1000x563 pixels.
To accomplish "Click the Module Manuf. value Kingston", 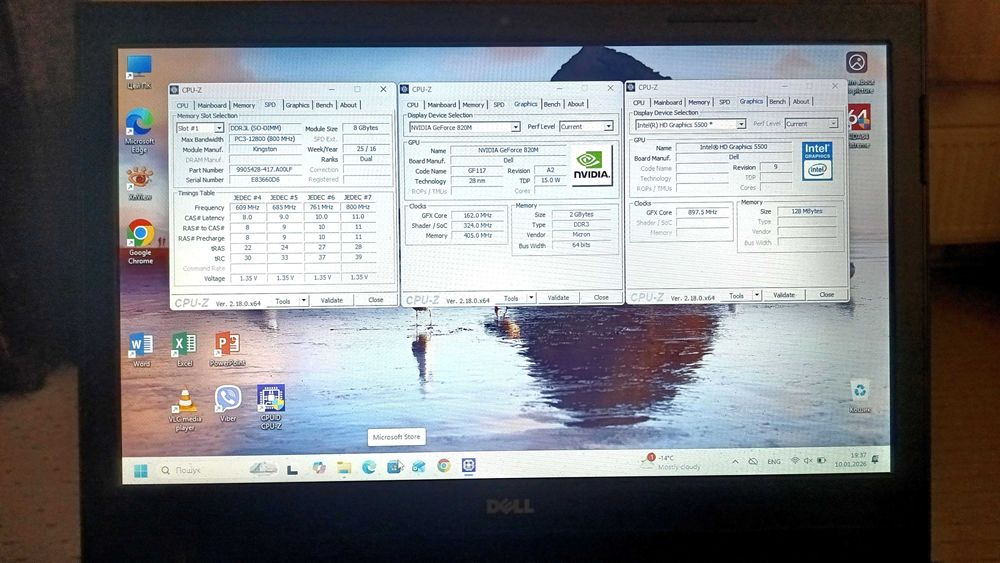I will (265, 149).
